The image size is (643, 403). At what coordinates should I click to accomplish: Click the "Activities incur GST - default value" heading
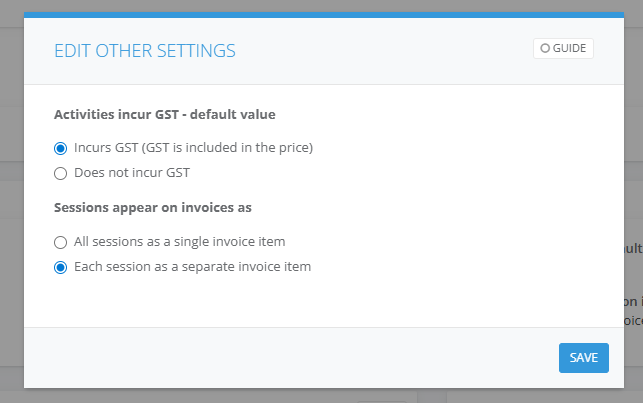[x=164, y=114]
